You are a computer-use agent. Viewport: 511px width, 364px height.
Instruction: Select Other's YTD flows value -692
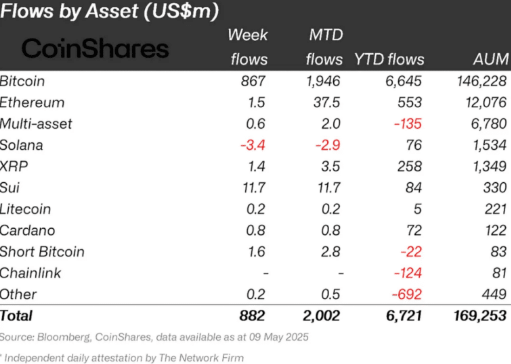click(407, 294)
